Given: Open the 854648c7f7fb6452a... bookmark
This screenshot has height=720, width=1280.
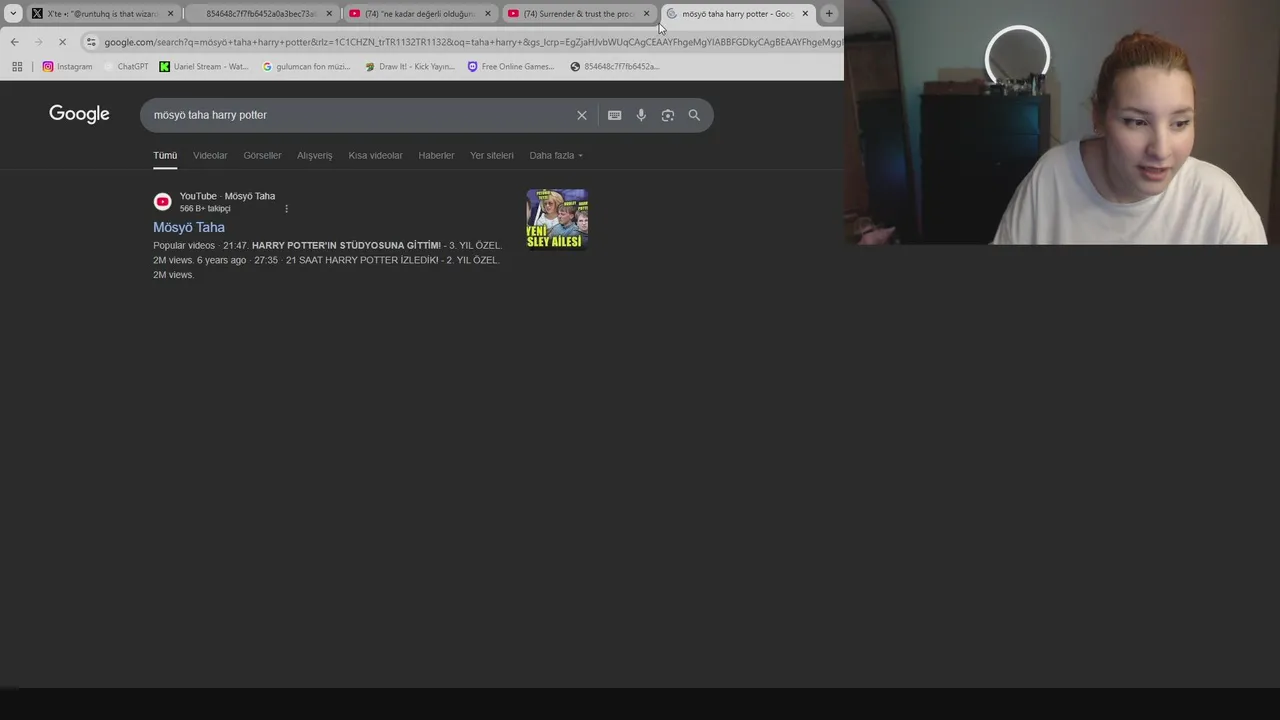Looking at the screenshot, I should pyautogui.click(x=614, y=67).
